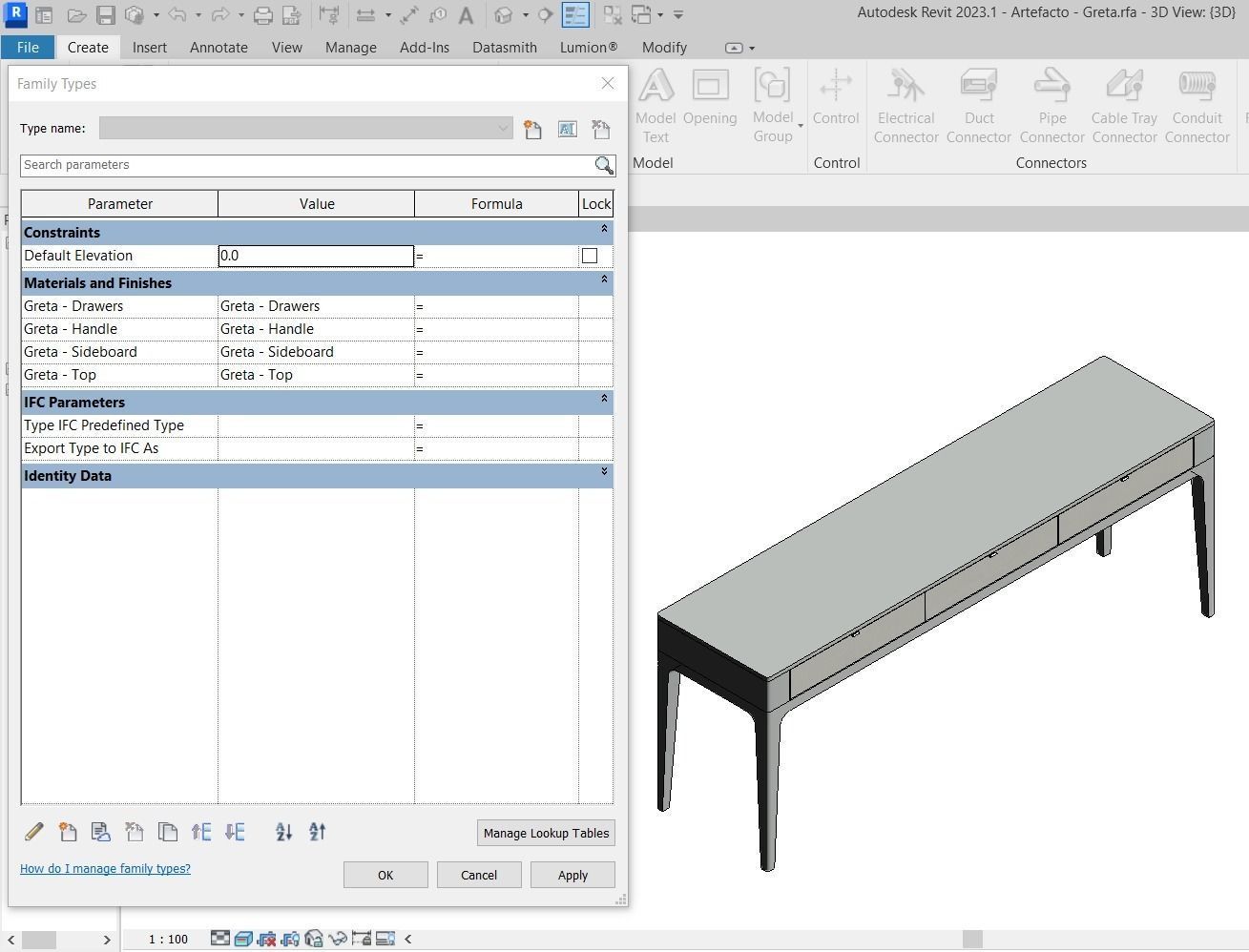Click the New Parameter icon at dialog bottom
The image size is (1249, 952).
[x=67, y=832]
